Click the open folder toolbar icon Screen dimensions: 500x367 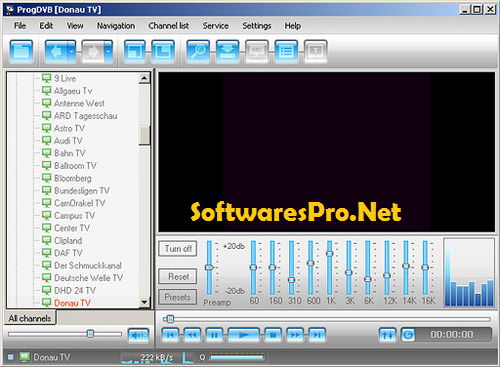point(21,52)
